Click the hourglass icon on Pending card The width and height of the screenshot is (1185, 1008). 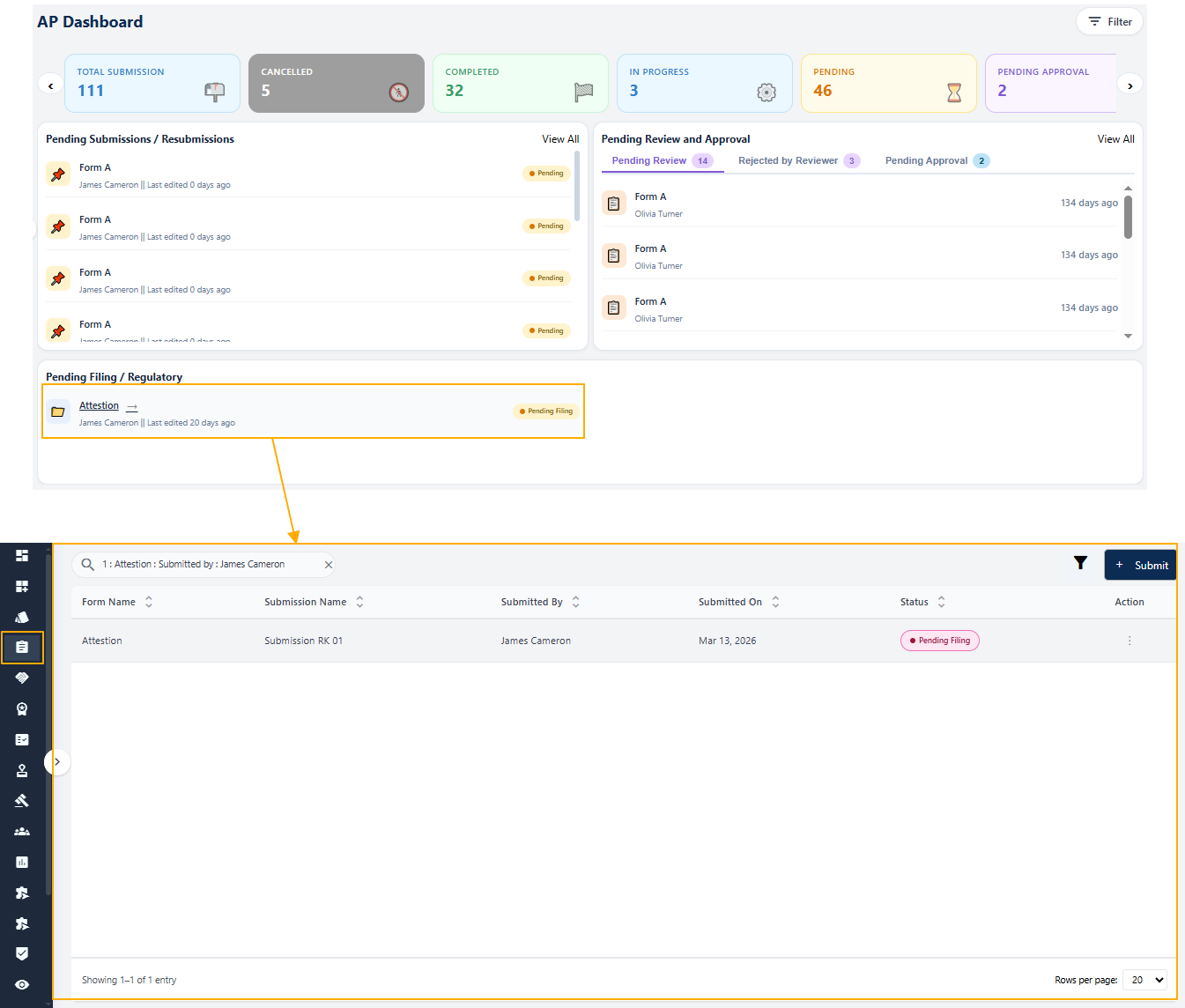pos(954,92)
